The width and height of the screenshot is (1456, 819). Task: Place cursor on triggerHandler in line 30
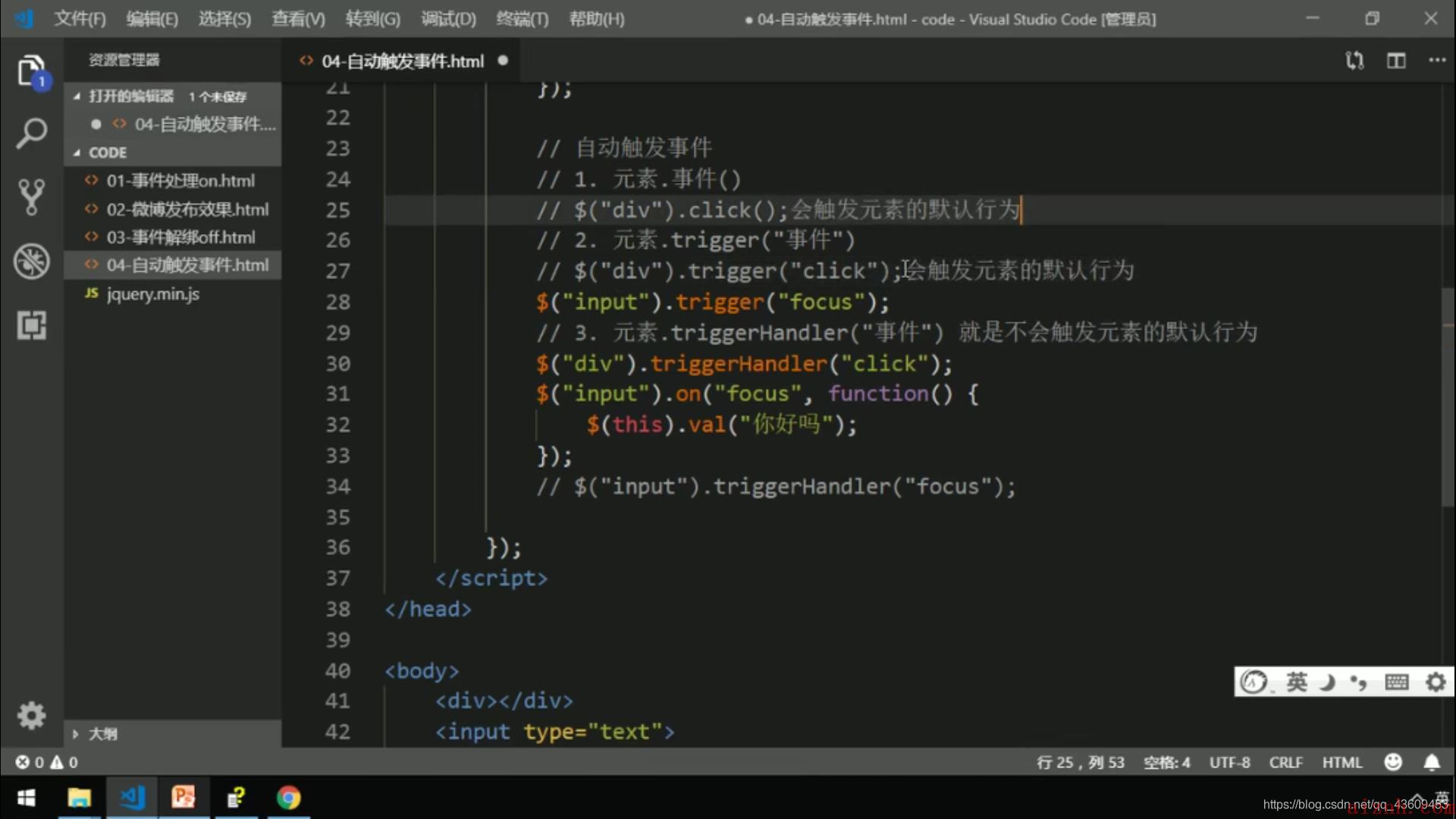[x=738, y=364]
